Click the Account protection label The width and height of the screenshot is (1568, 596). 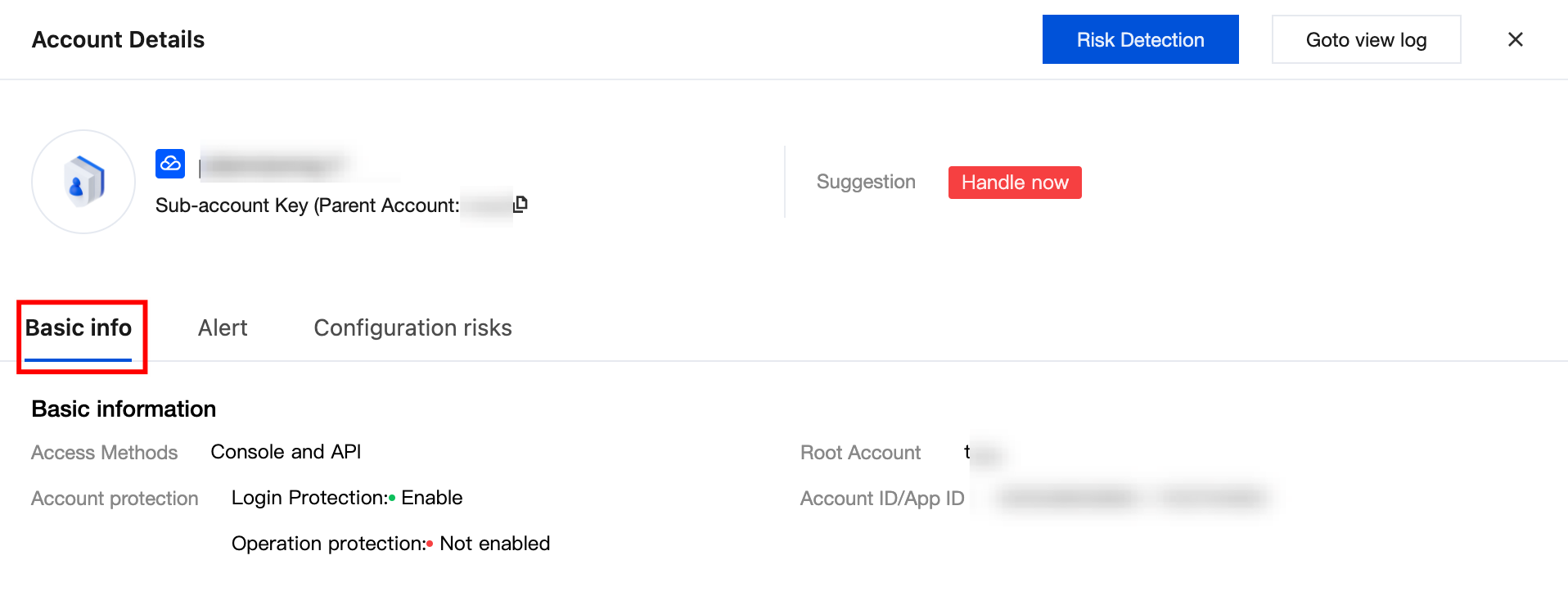[115, 499]
